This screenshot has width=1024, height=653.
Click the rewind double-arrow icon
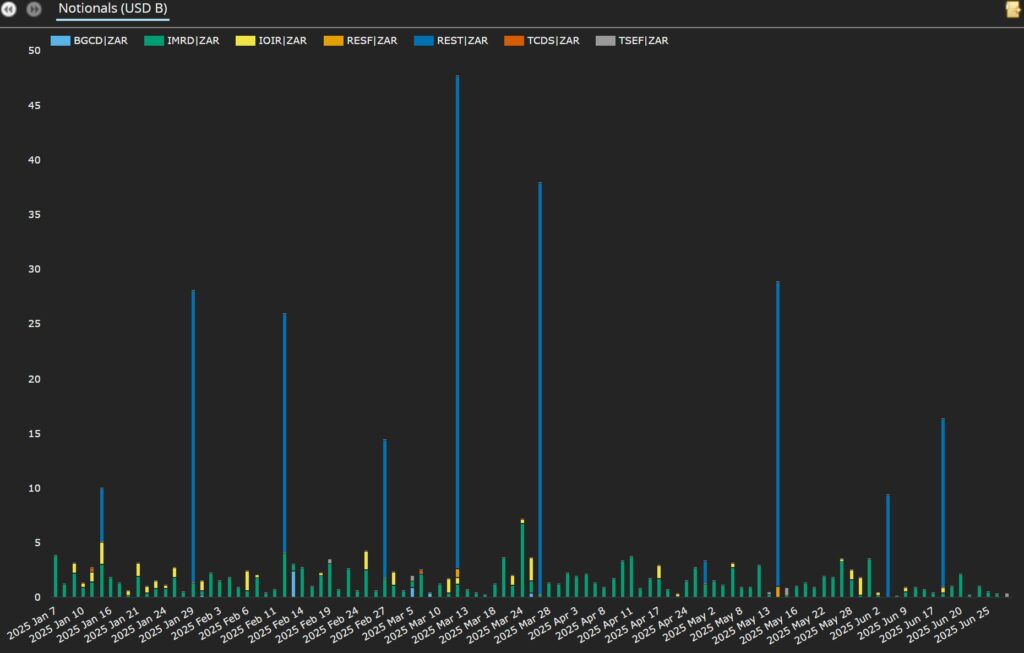(9, 10)
